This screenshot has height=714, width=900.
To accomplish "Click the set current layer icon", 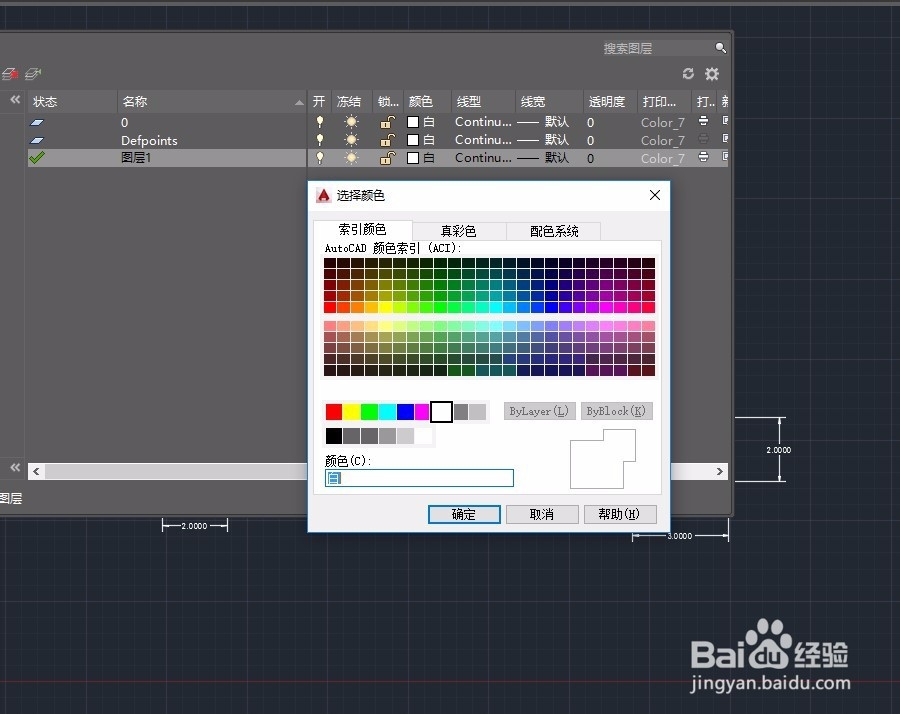I will (x=33, y=73).
